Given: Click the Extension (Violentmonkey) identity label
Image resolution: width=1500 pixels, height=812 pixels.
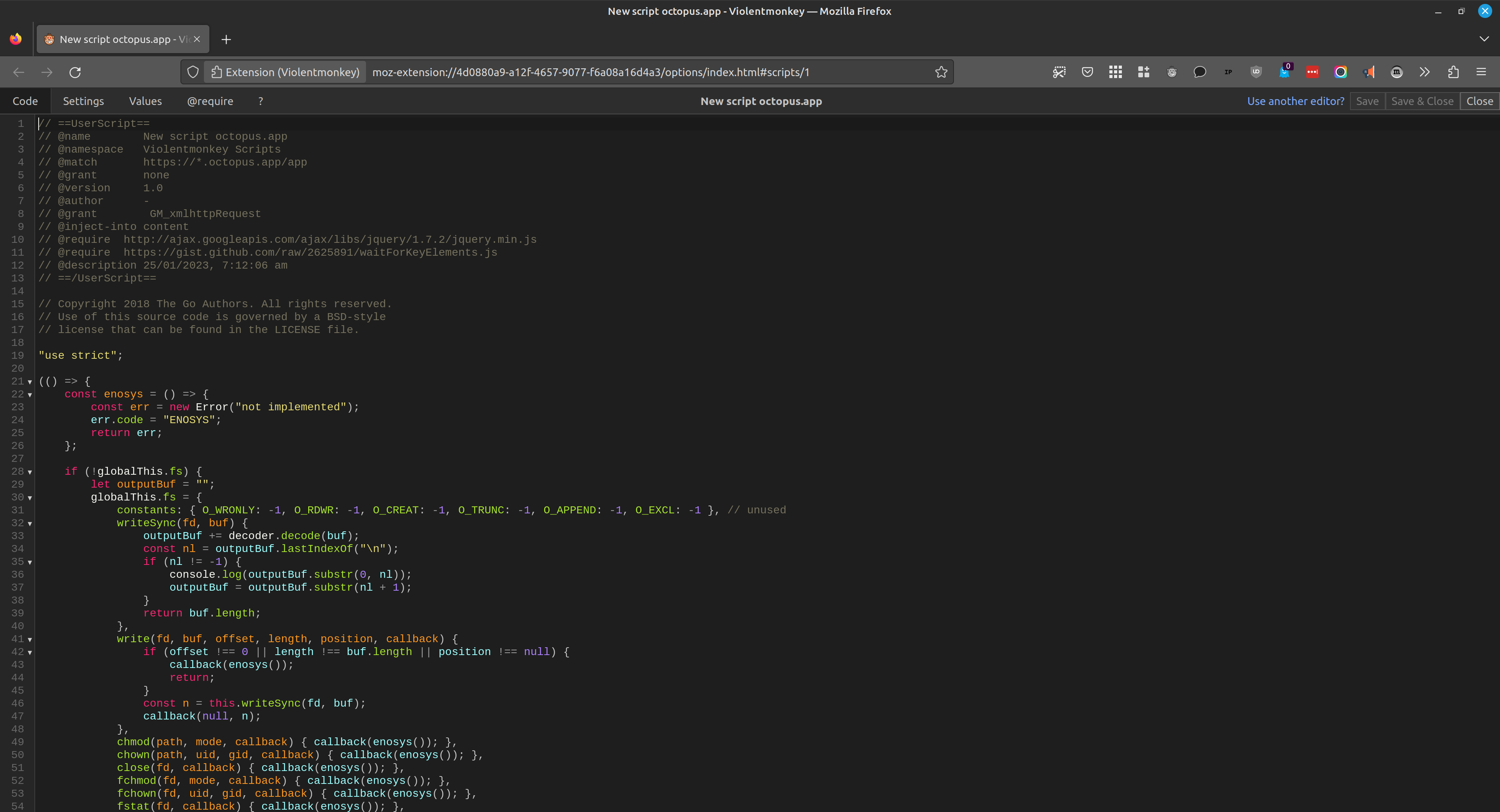Looking at the screenshot, I should pos(285,72).
